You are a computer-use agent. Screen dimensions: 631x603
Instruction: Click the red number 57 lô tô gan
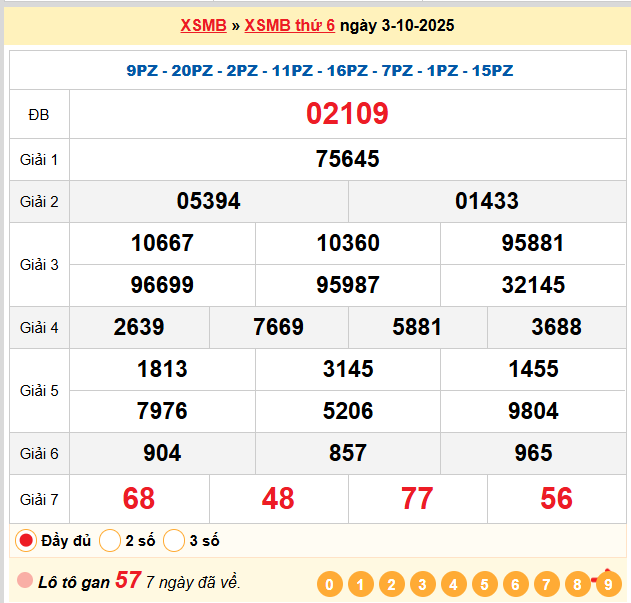coord(128,580)
